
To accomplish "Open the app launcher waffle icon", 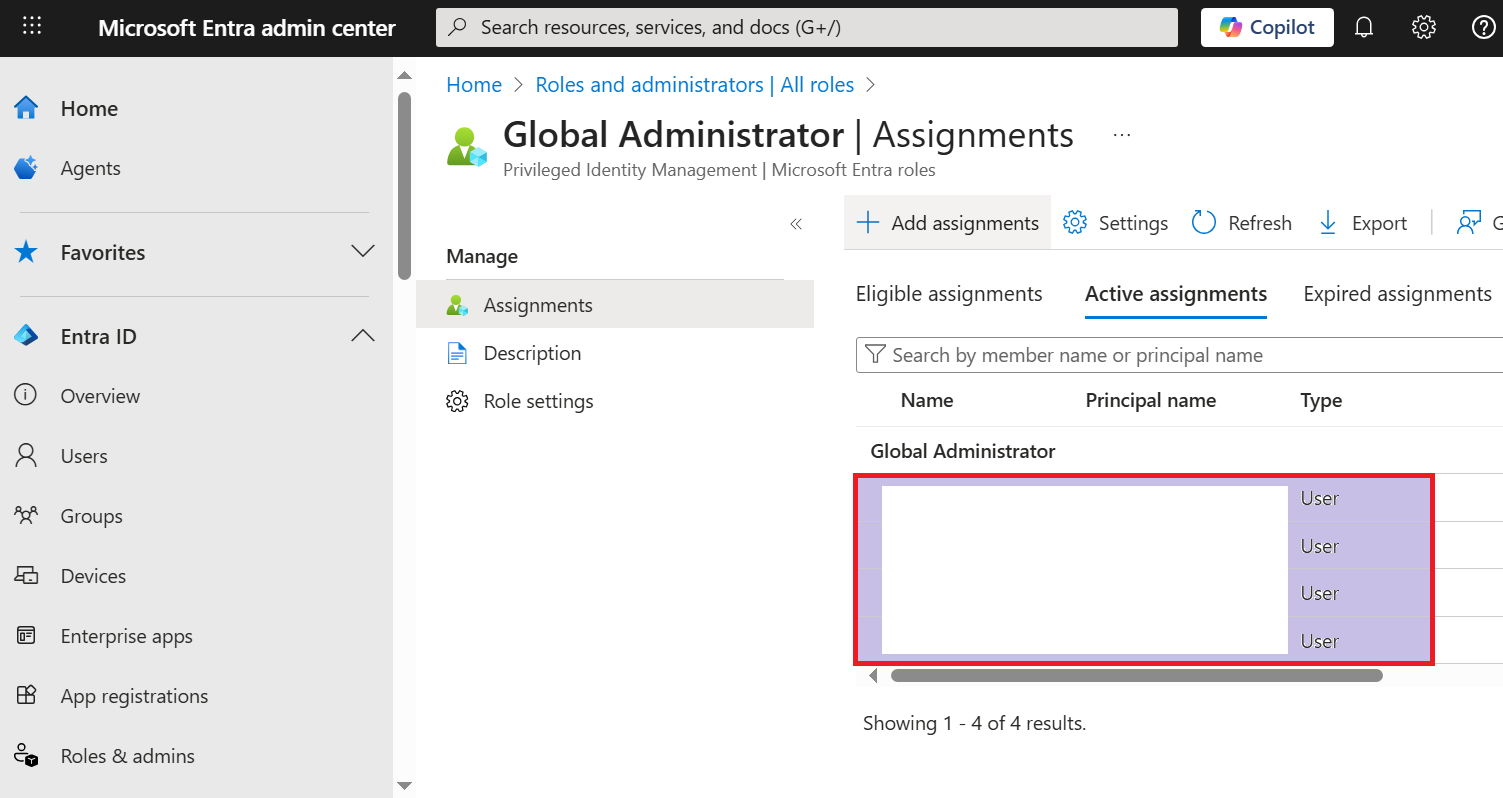I will coord(32,27).
